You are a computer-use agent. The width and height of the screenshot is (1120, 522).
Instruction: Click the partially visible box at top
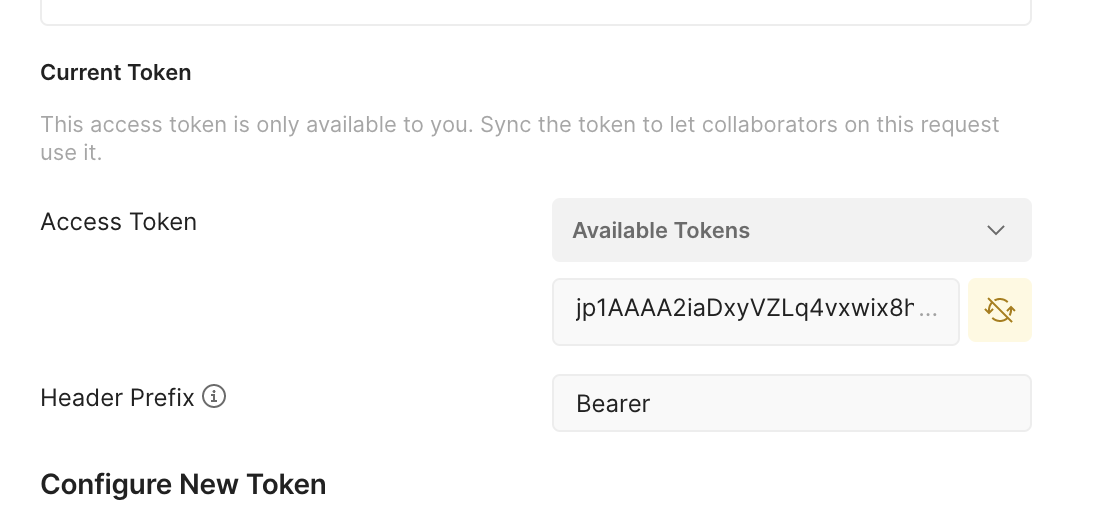[x=535, y=12]
